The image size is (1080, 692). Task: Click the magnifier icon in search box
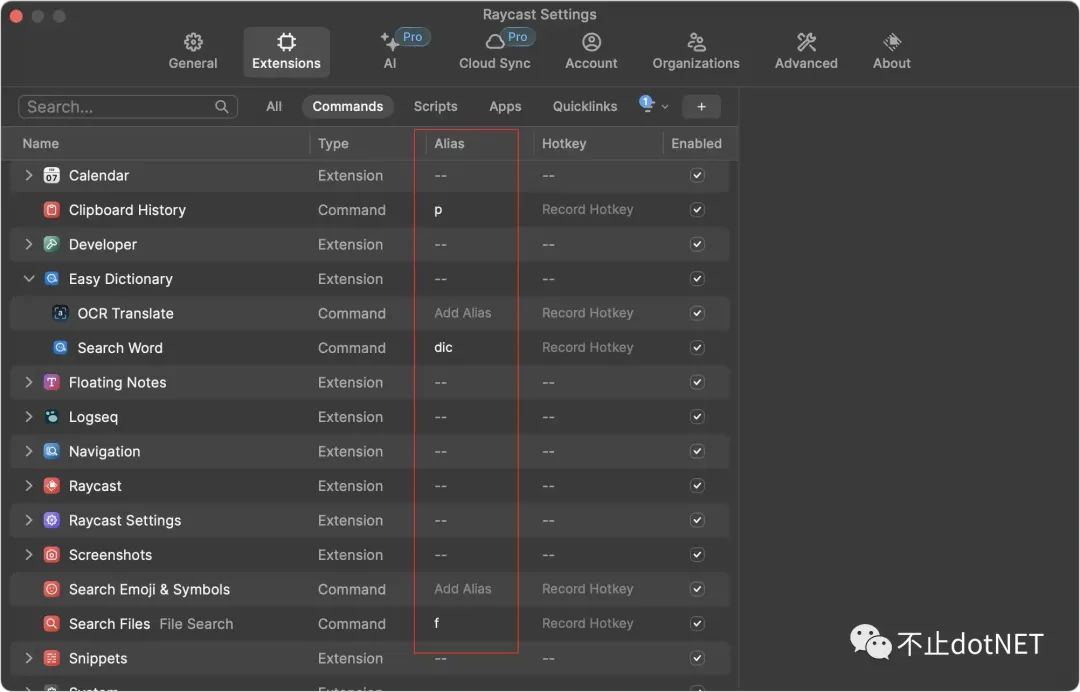[221, 107]
